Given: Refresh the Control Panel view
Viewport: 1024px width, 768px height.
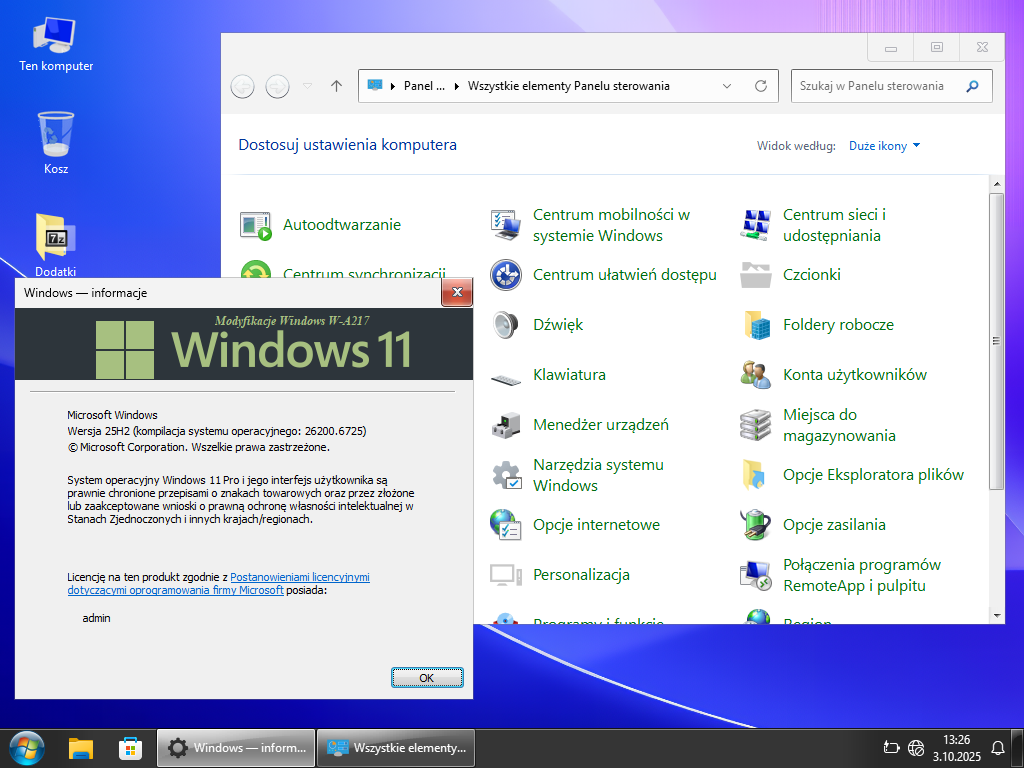Looking at the screenshot, I should tap(761, 86).
